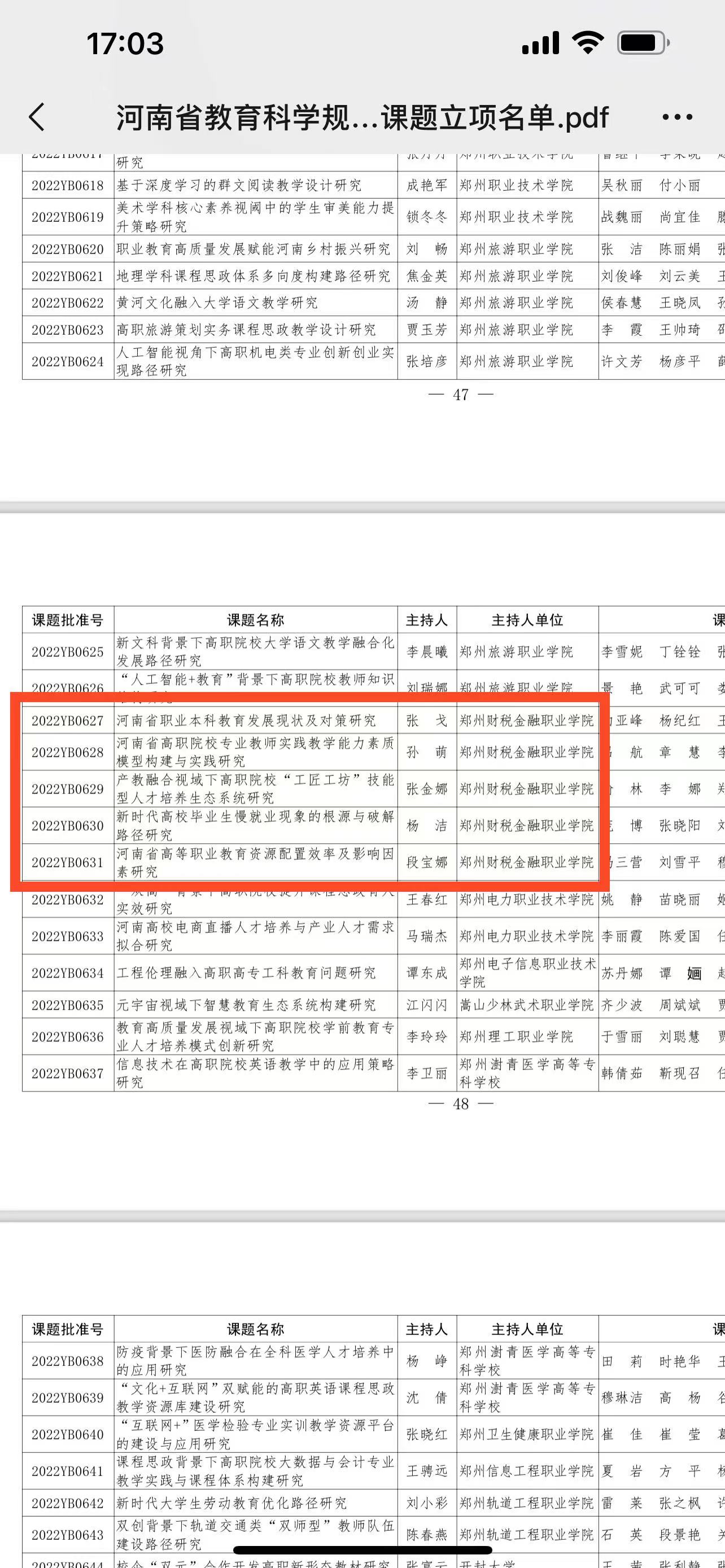Tap the home indicator bar

click(363, 1551)
